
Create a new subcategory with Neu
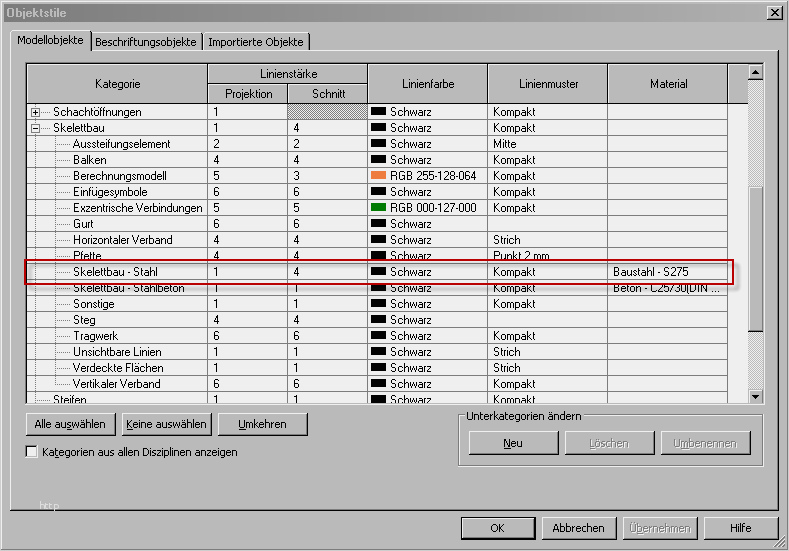(513, 443)
